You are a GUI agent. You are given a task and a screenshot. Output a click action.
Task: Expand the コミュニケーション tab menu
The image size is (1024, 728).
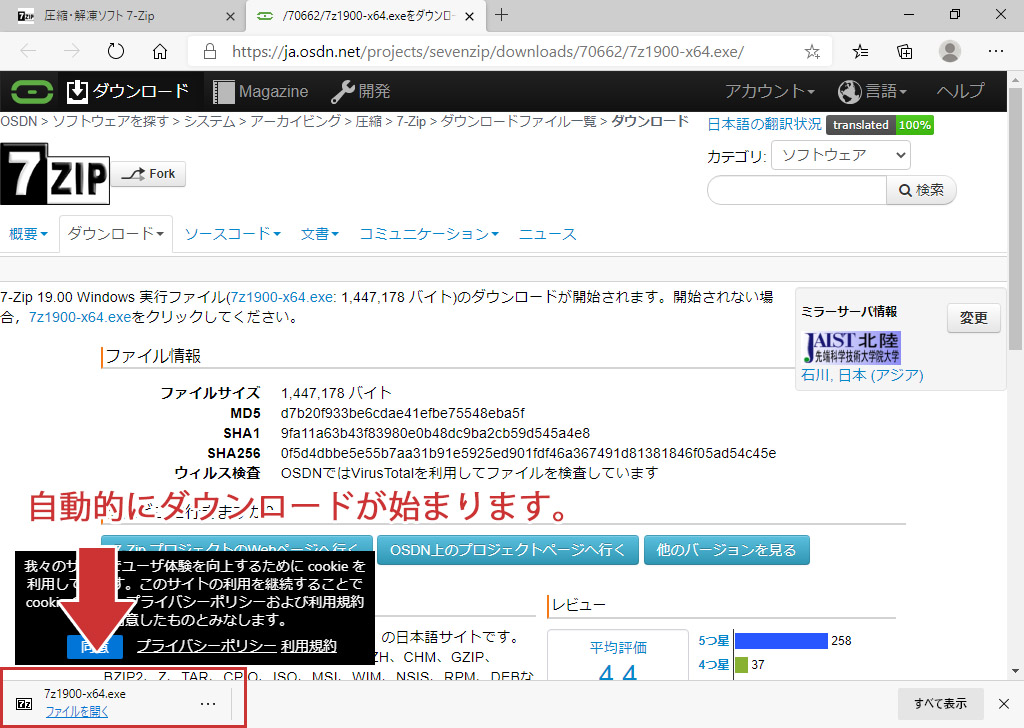429,234
